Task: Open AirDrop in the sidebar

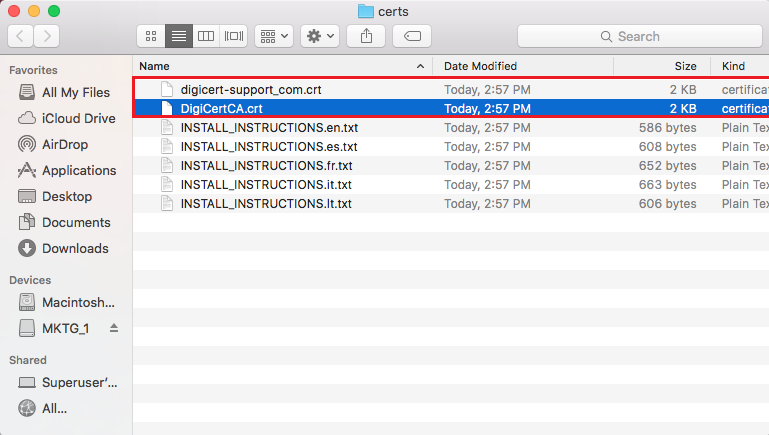Action: point(65,144)
